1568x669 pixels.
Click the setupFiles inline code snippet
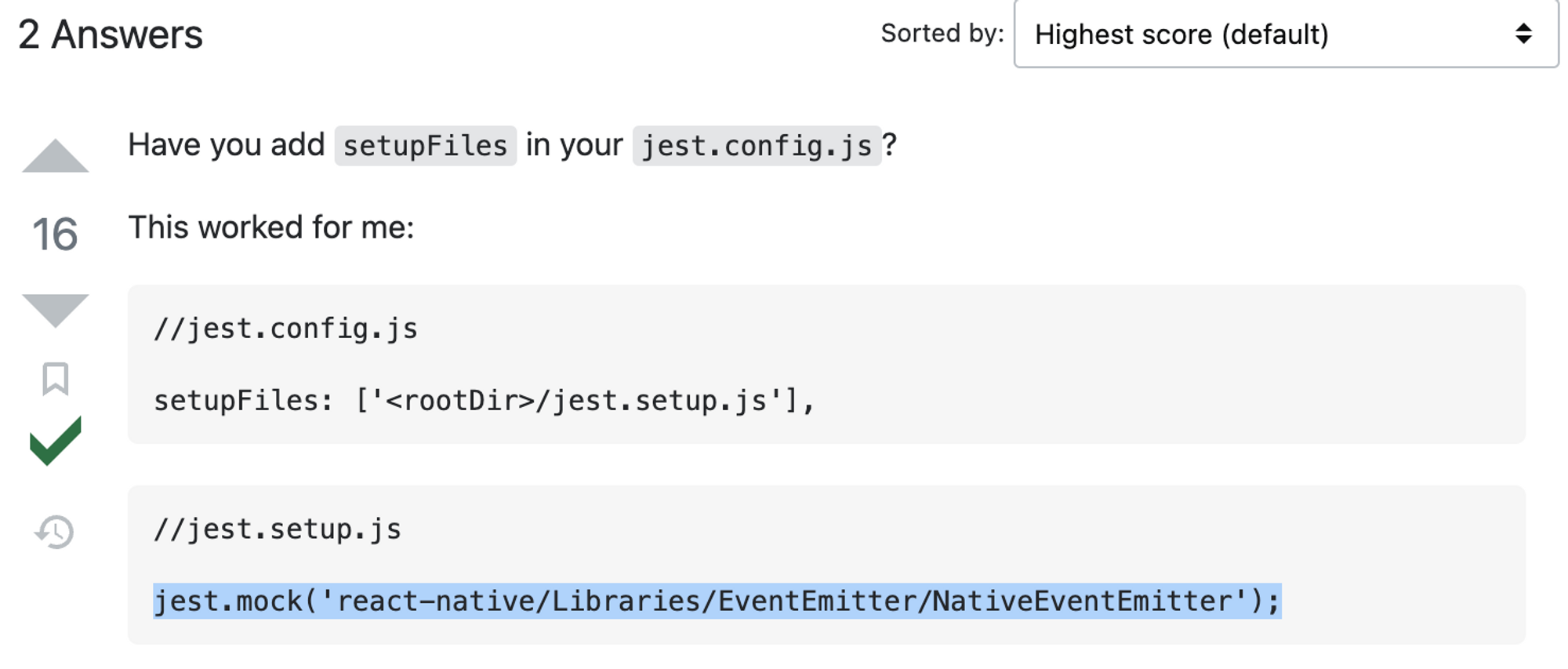click(x=424, y=144)
